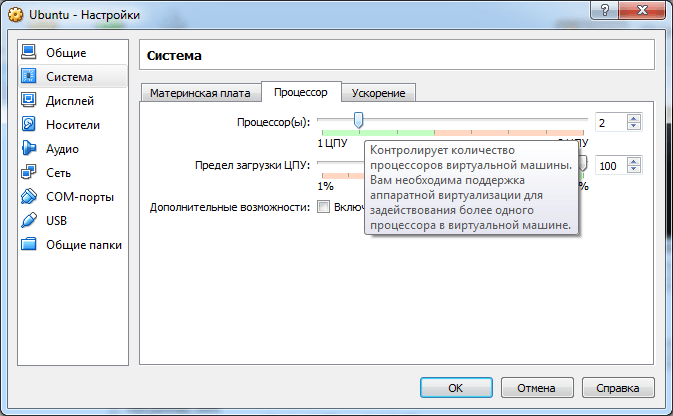This screenshot has width=673, height=416.
Task: Open Носители settings section
Action: point(73,125)
